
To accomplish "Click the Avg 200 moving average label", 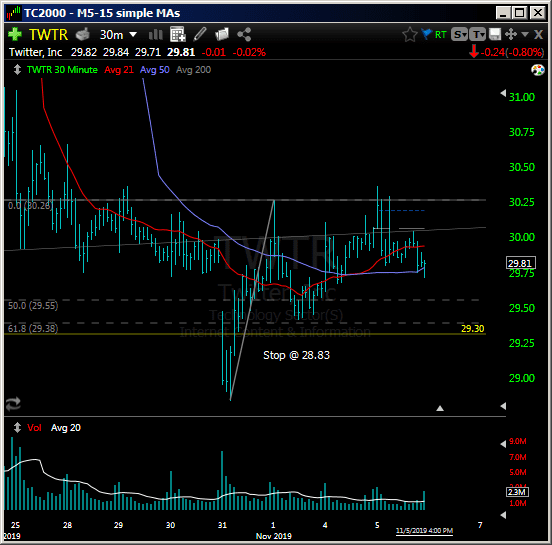I will click(193, 70).
